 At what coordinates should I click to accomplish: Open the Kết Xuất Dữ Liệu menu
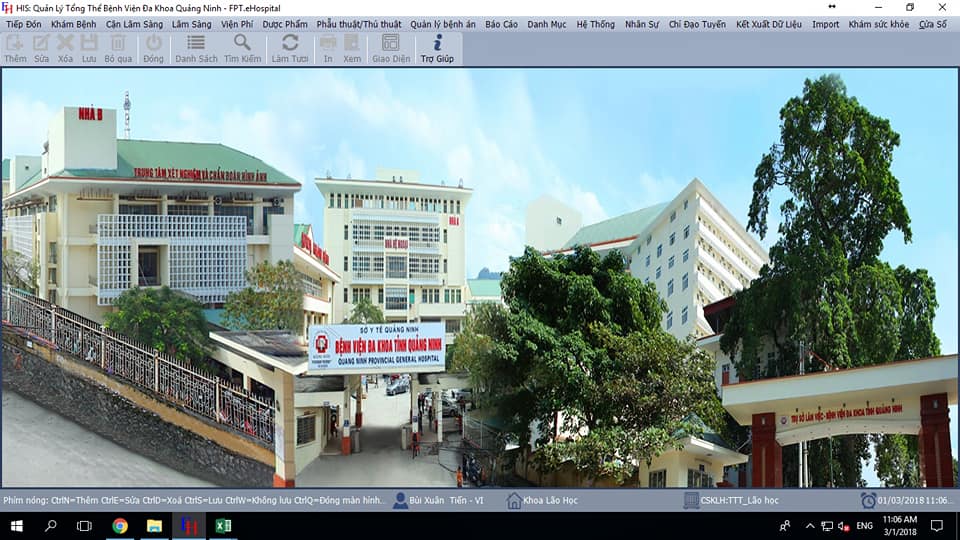[x=768, y=24]
